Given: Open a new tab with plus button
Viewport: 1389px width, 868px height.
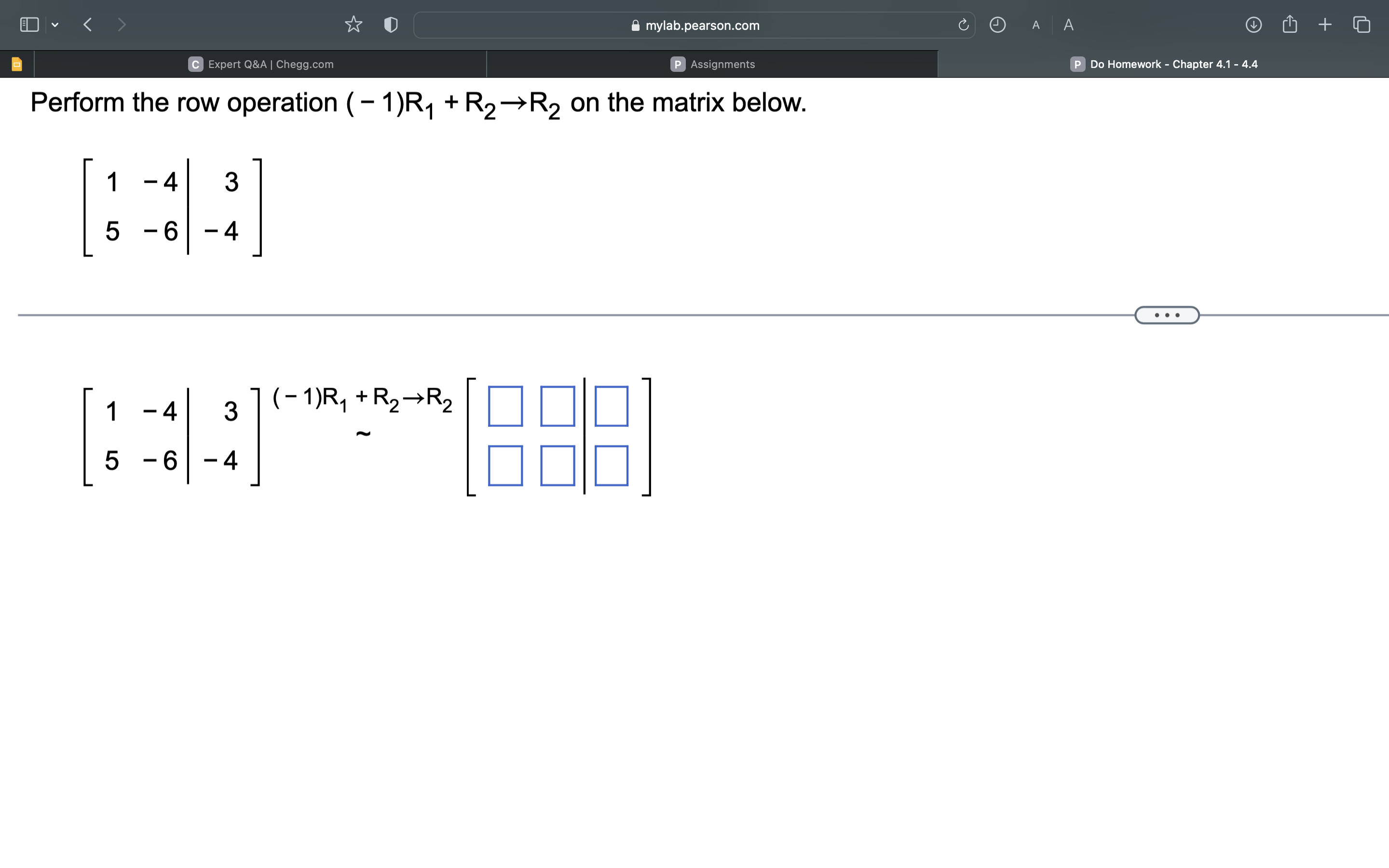Looking at the screenshot, I should pos(1325,24).
